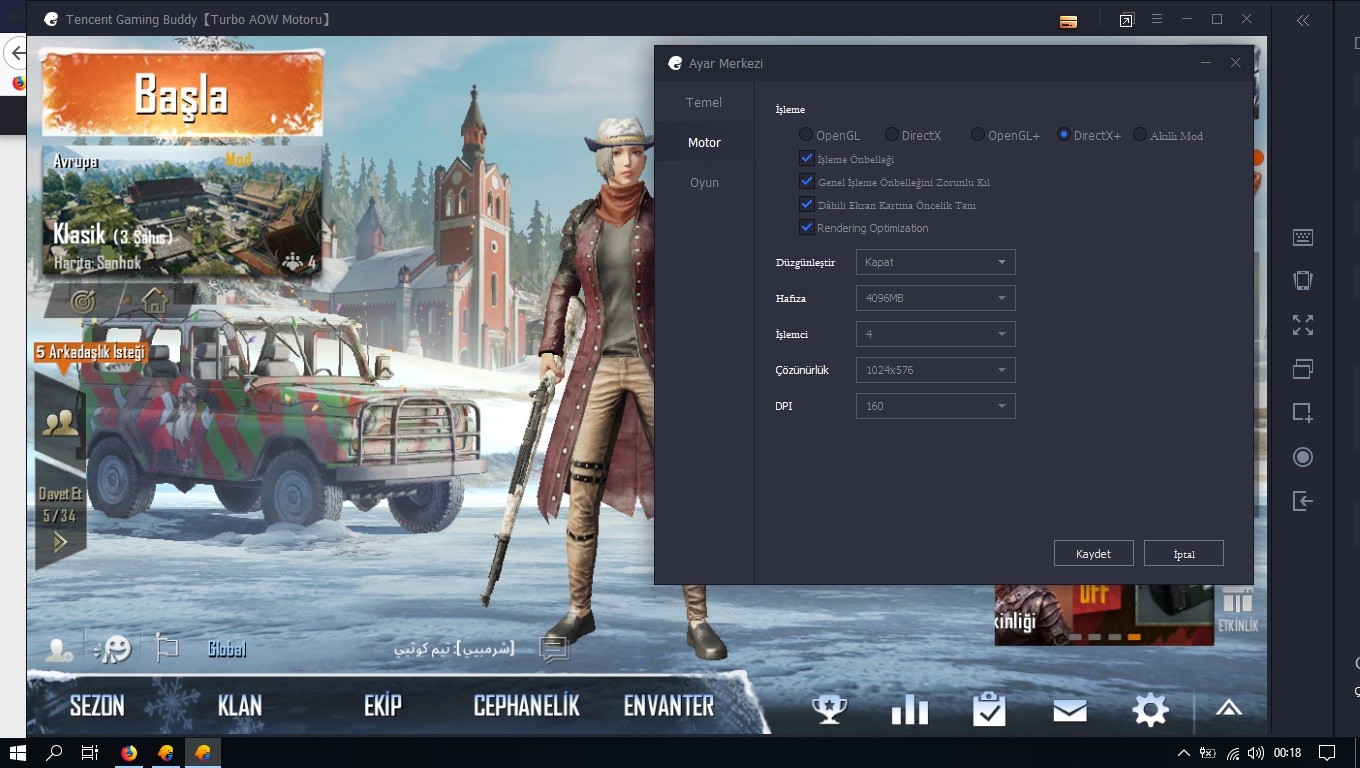Open the game settings gear icon

(1150, 709)
